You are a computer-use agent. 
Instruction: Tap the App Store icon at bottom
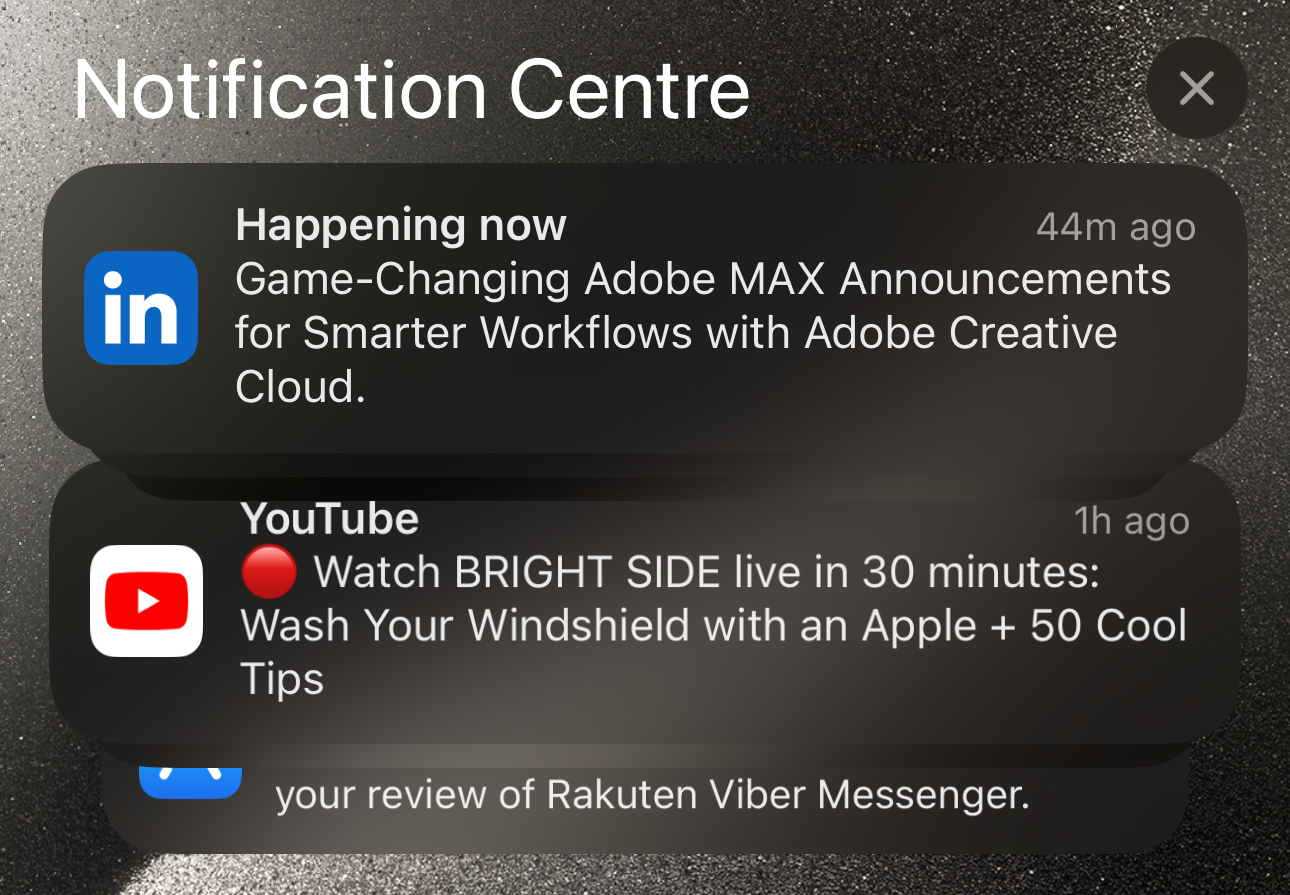pyautogui.click(x=191, y=782)
